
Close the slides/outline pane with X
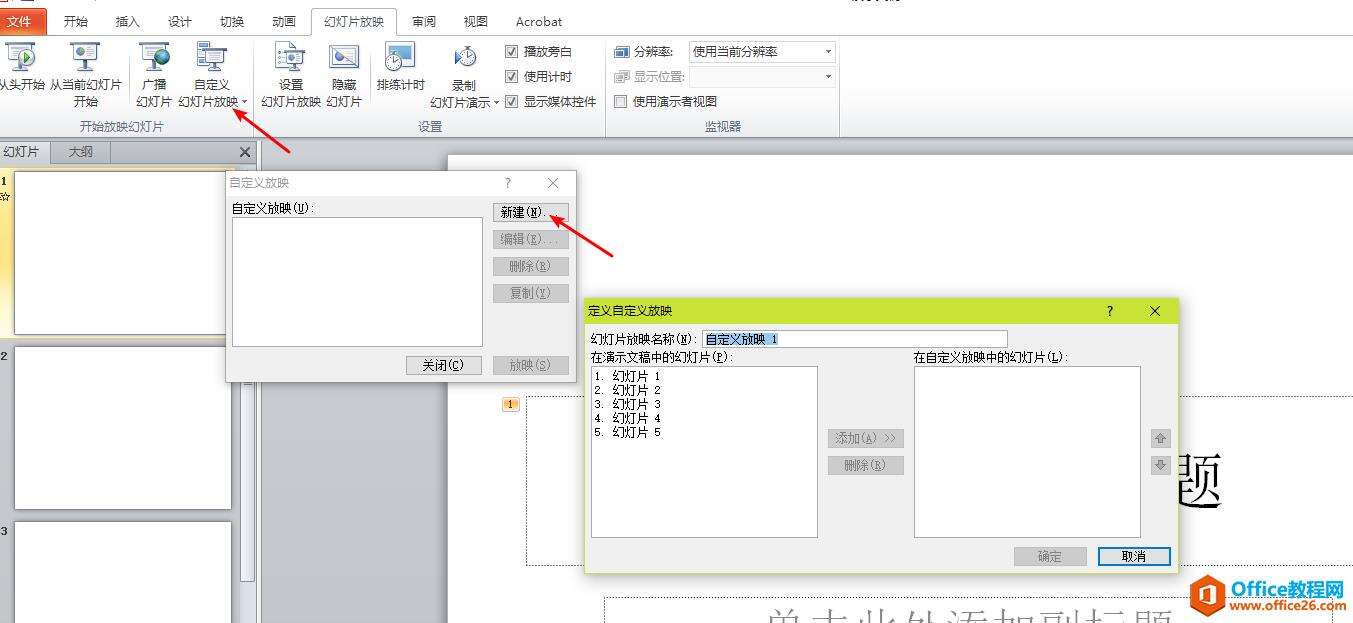(x=245, y=152)
